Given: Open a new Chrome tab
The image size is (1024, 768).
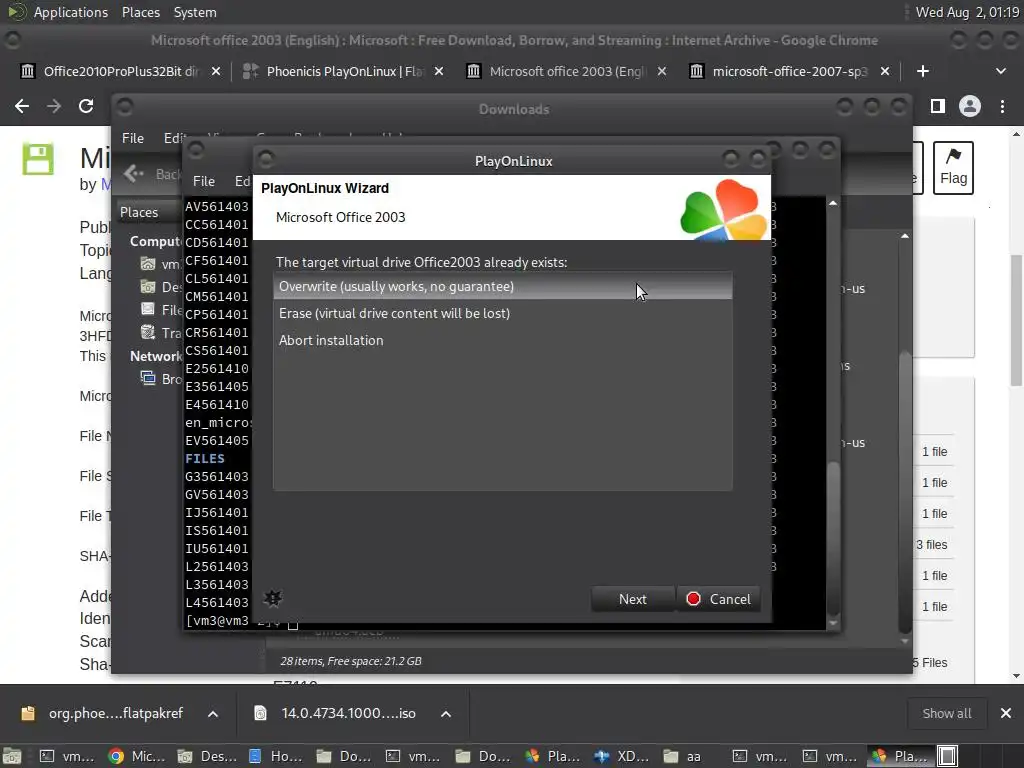Looking at the screenshot, I should [923, 71].
